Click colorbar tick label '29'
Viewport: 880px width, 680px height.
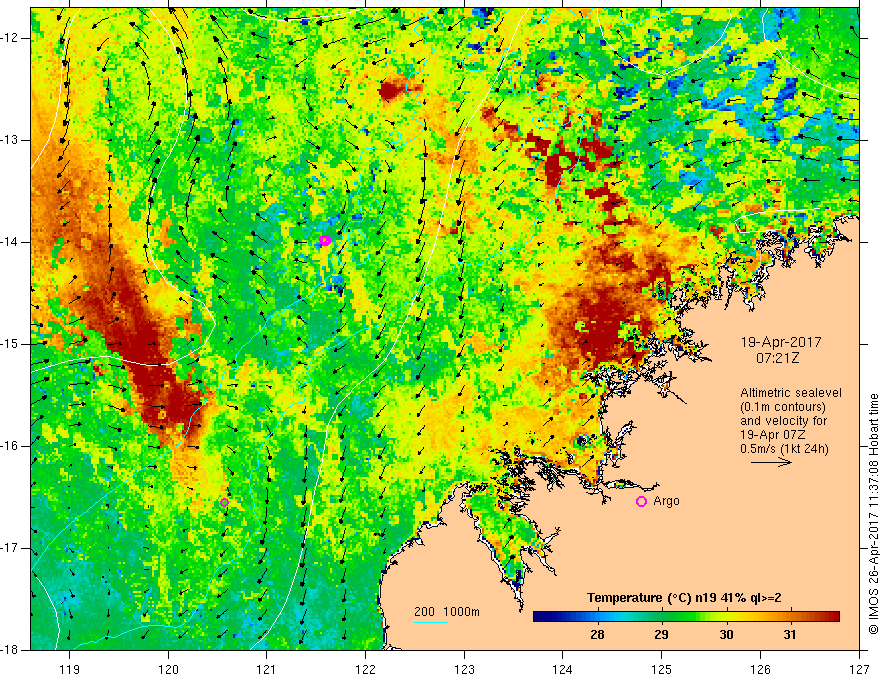coord(661,635)
